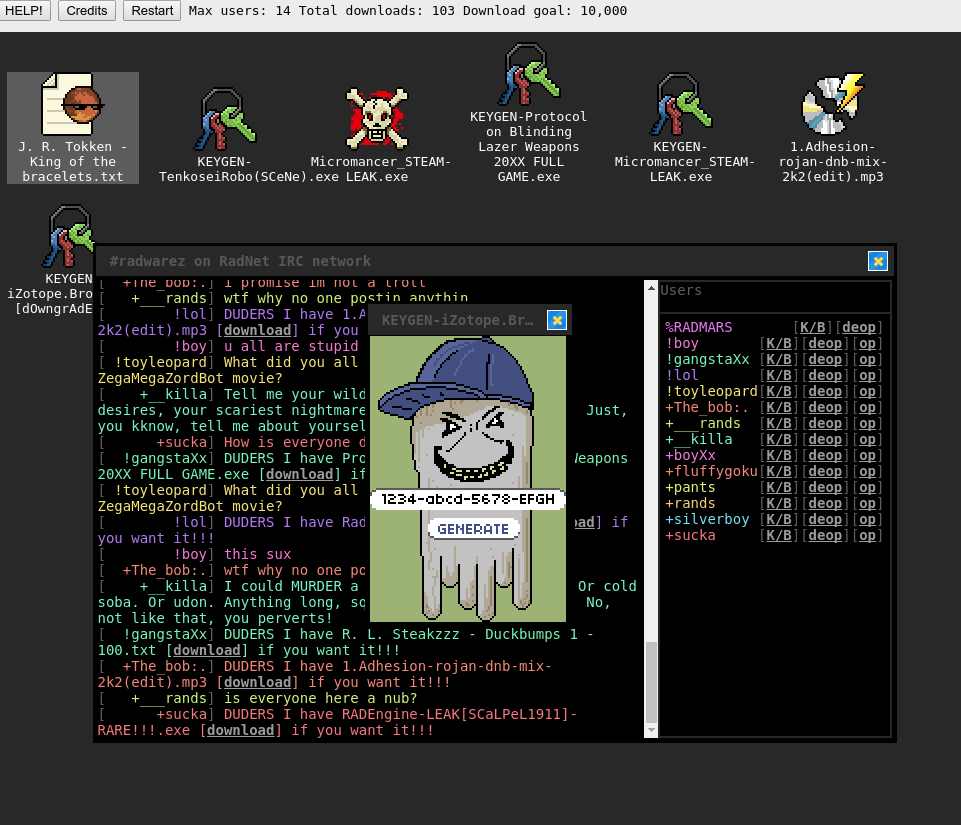The image size is (961, 825).
Task: Close the #radwarez IRC window
Action: pyautogui.click(x=878, y=261)
